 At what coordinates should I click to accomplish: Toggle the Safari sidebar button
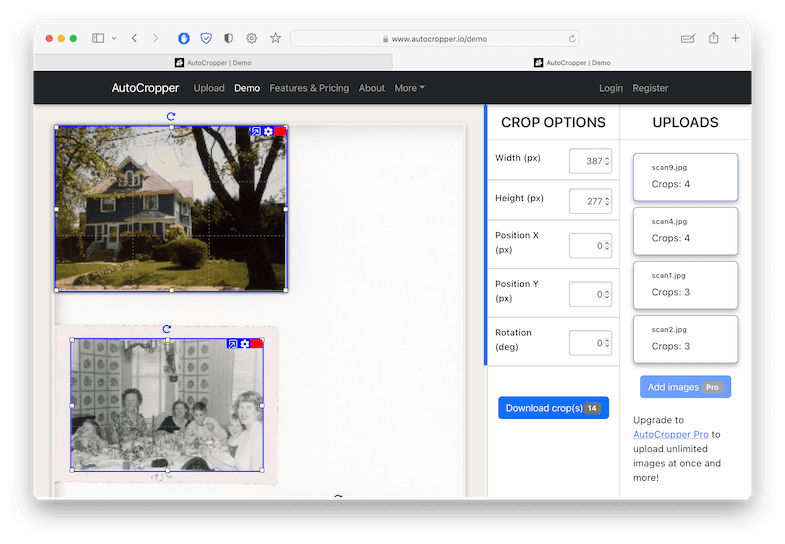[98, 38]
